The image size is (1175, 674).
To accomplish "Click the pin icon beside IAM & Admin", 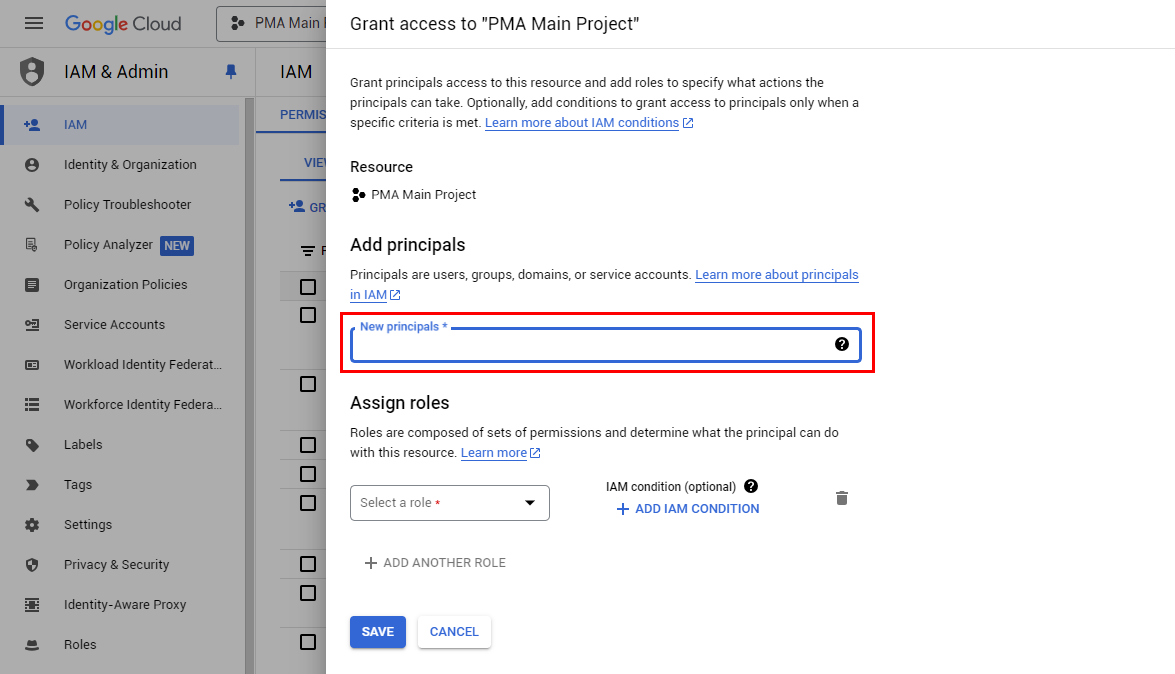I will (x=231, y=72).
